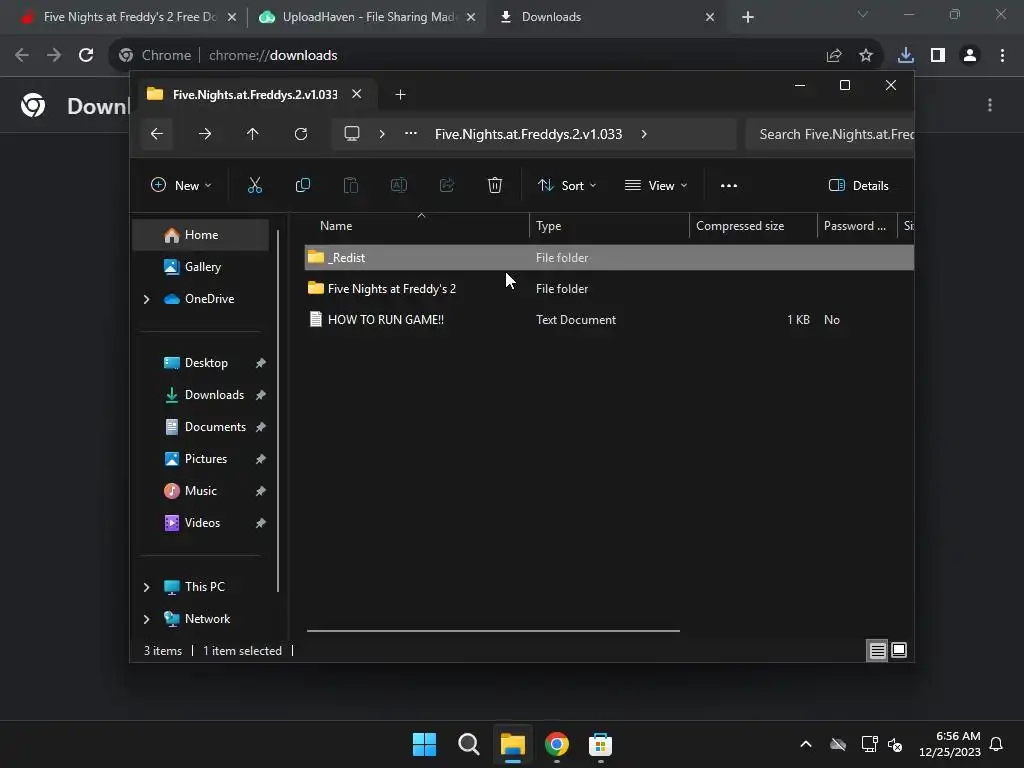The image size is (1024, 768).
Task: Click the Search Five.Nights.at.Freddys field
Action: click(829, 134)
